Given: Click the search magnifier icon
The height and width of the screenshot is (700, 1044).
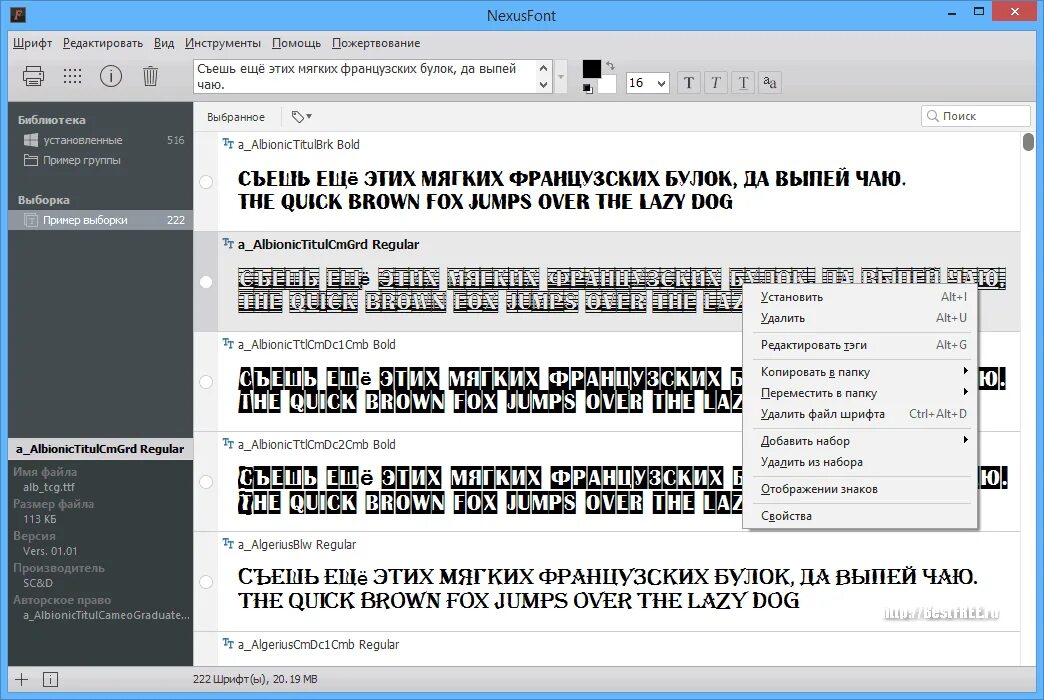Looking at the screenshot, I should pos(933,116).
